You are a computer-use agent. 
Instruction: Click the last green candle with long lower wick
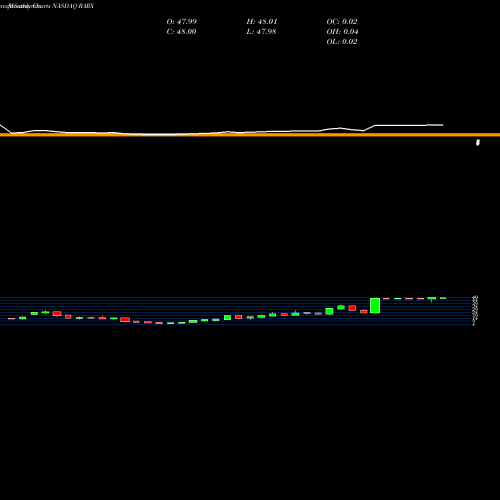pyautogui.click(x=432, y=299)
